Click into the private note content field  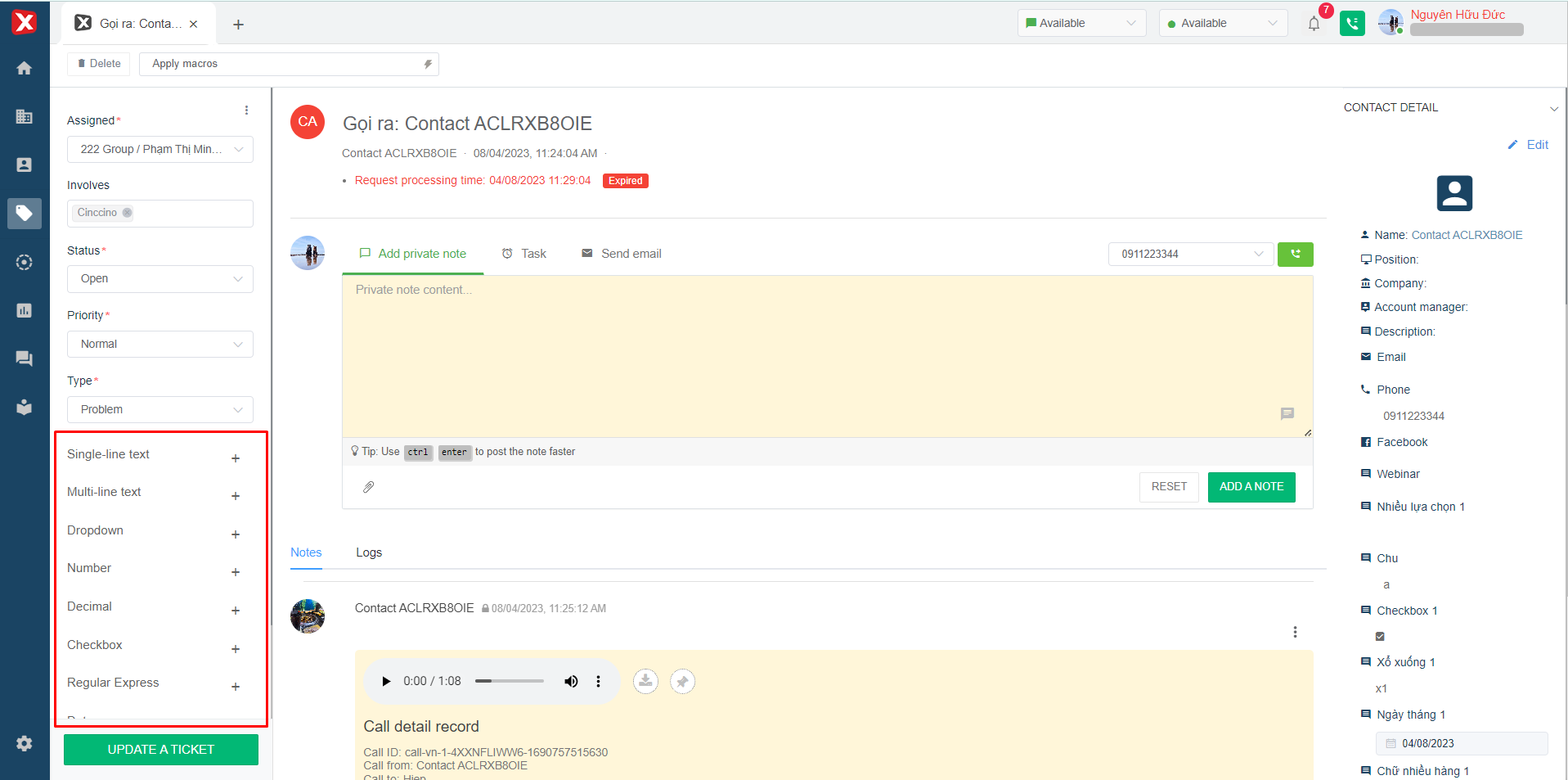pos(826,356)
